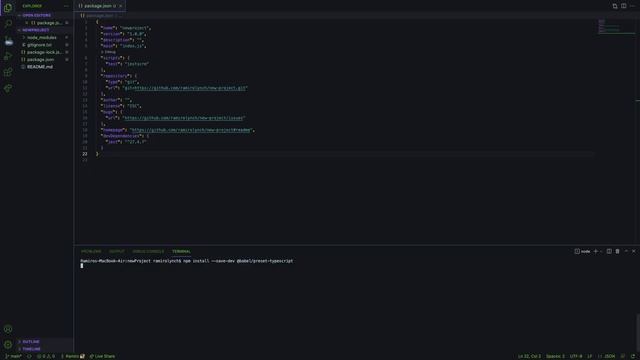The image size is (640, 360).
Task: Open README.md in the explorer
Action: tap(40, 67)
